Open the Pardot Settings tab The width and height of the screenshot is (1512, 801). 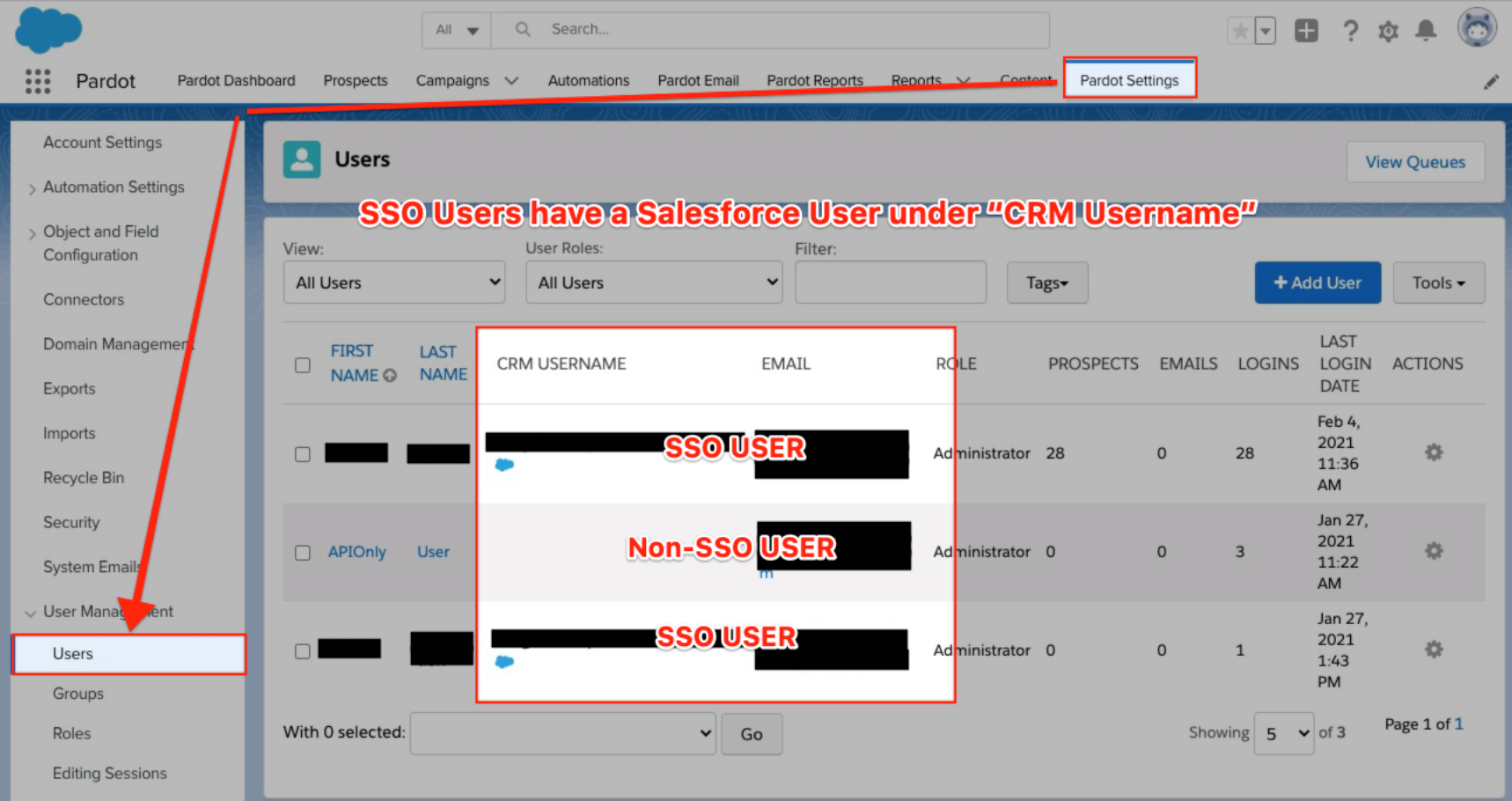coord(1129,80)
